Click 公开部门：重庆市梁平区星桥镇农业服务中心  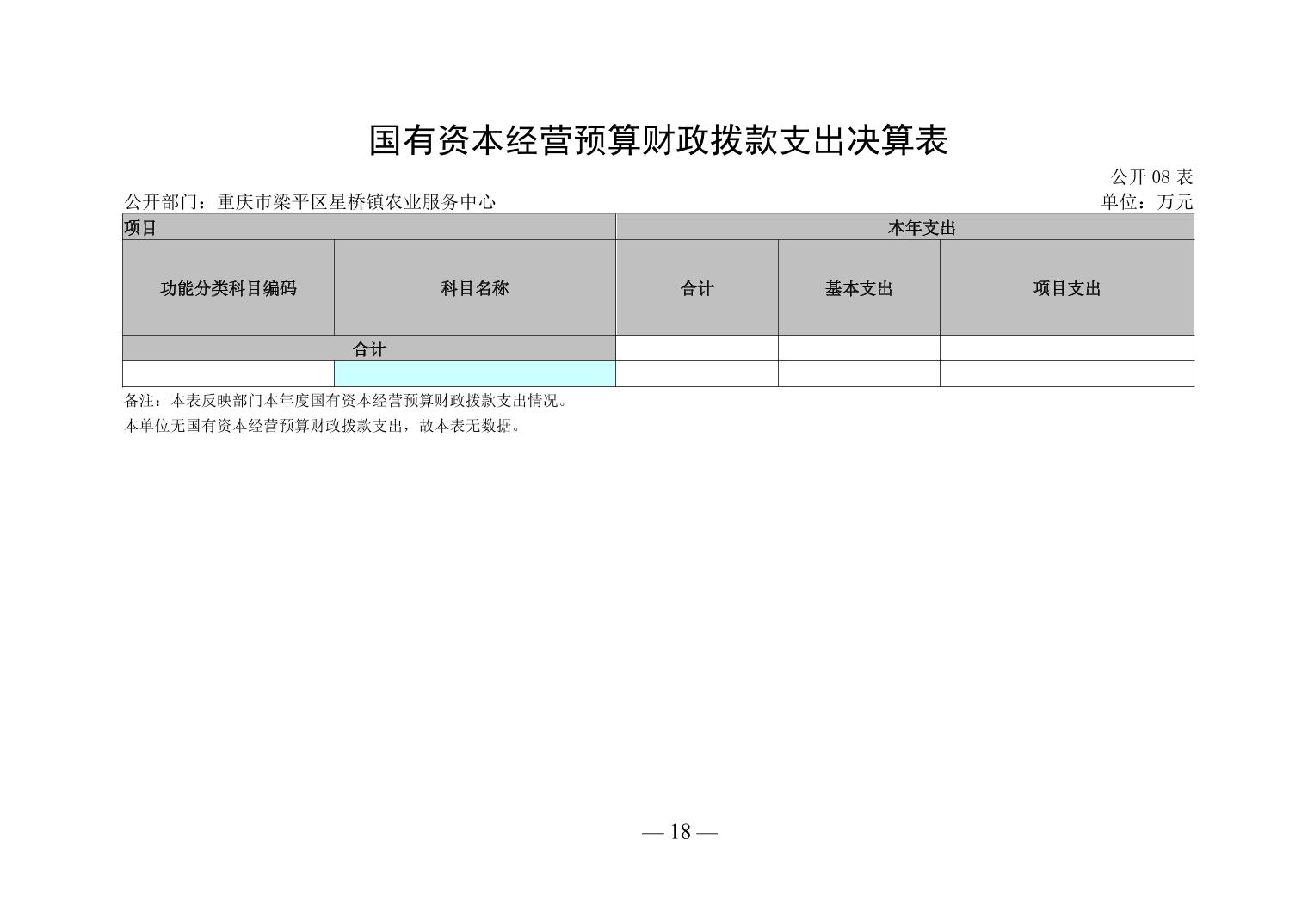[x=310, y=202]
